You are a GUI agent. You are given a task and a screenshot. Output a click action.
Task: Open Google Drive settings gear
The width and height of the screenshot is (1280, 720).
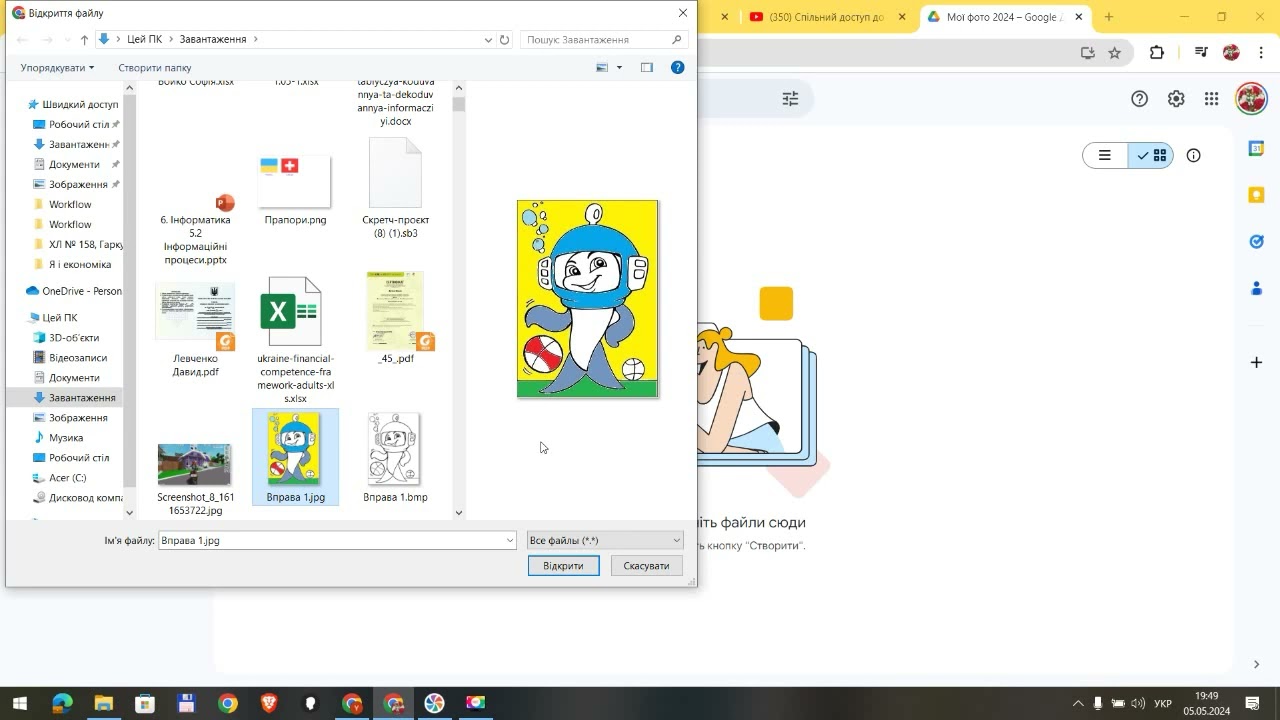tap(1176, 99)
